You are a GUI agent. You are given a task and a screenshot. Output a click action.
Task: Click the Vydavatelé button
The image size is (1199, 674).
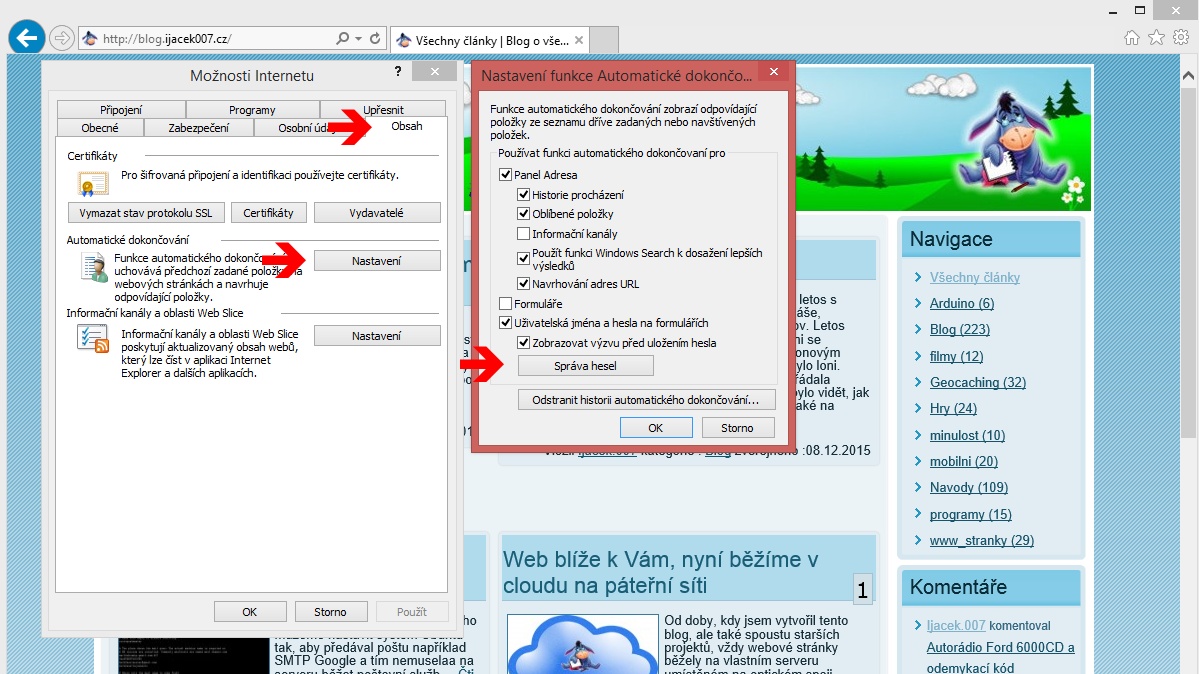click(377, 213)
